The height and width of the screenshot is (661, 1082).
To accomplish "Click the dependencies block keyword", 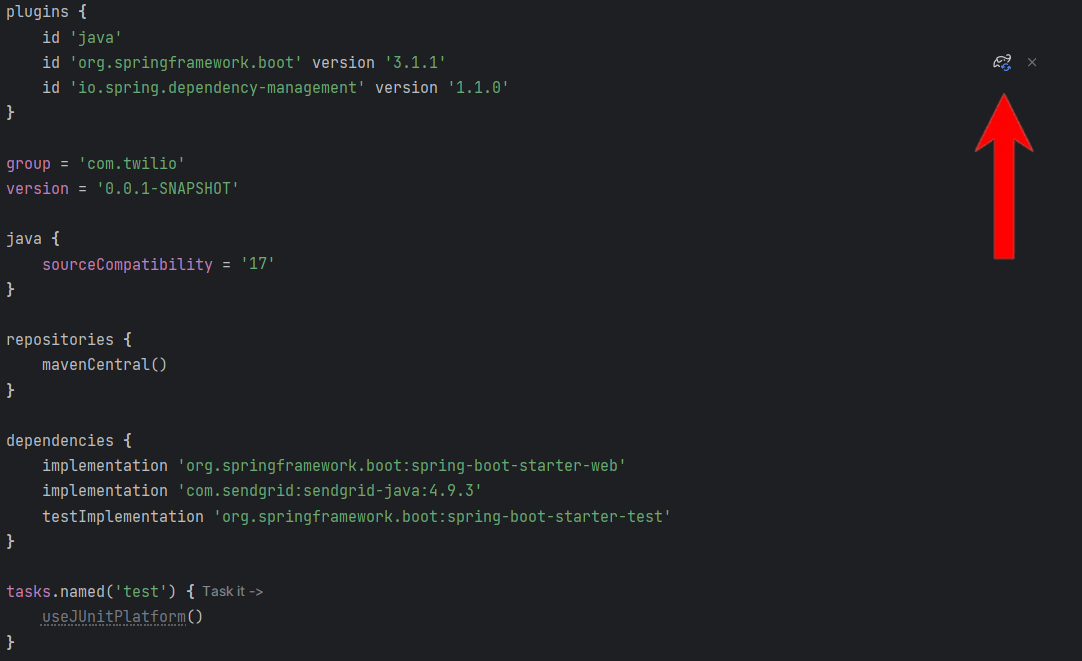I will pos(60,440).
